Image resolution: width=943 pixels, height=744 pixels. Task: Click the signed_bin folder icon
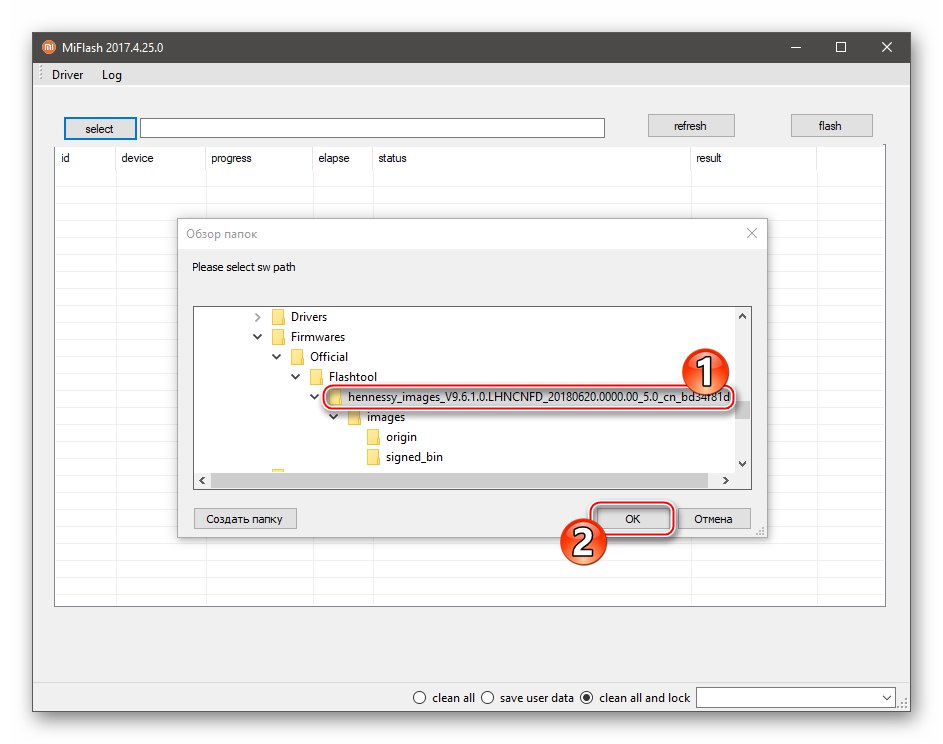coord(373,457)
